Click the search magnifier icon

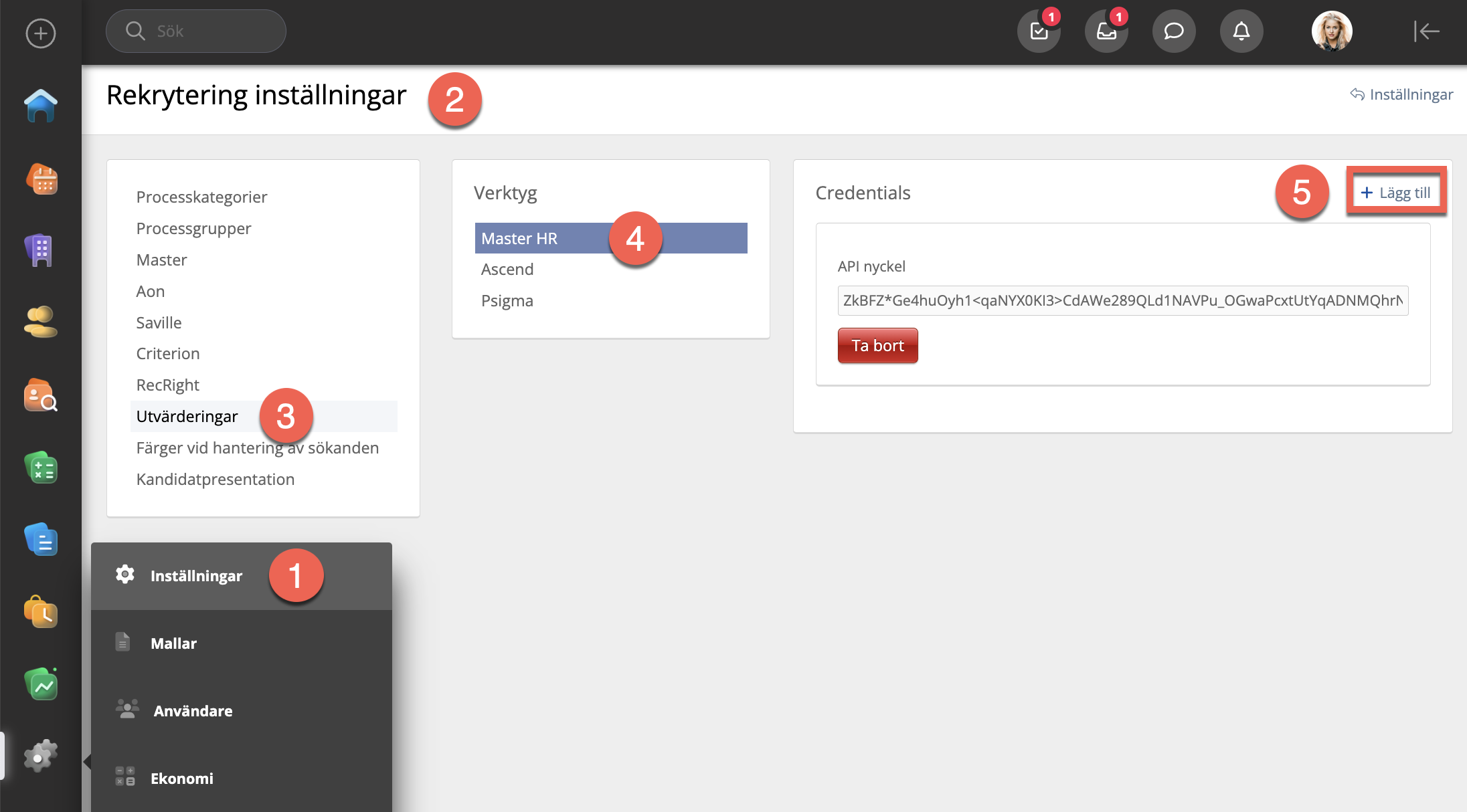click(x=135, y=31)
